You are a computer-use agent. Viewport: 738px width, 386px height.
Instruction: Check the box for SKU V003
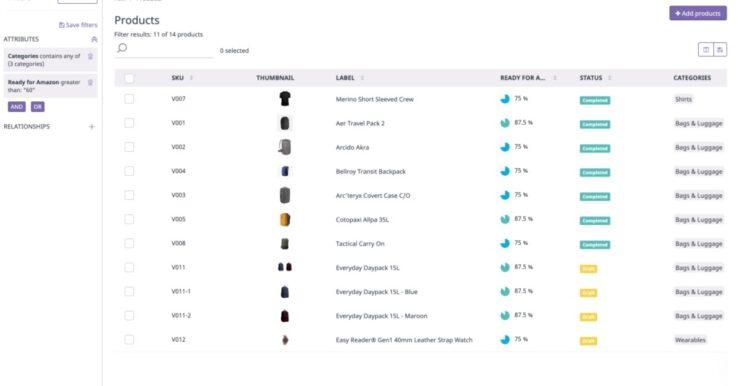[x=129, y=195]
